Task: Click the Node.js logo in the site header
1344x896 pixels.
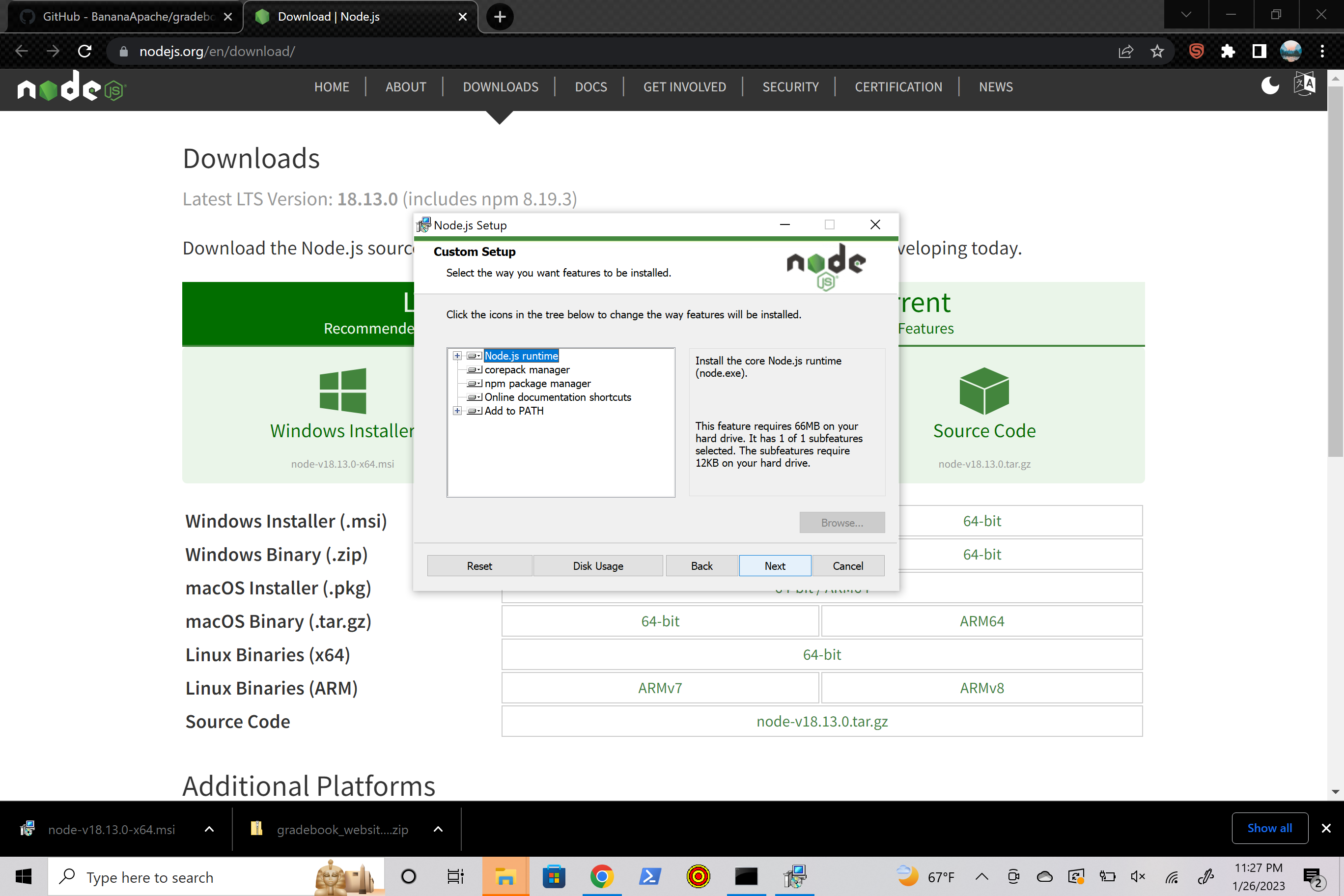Action: (x=71, y=86)
